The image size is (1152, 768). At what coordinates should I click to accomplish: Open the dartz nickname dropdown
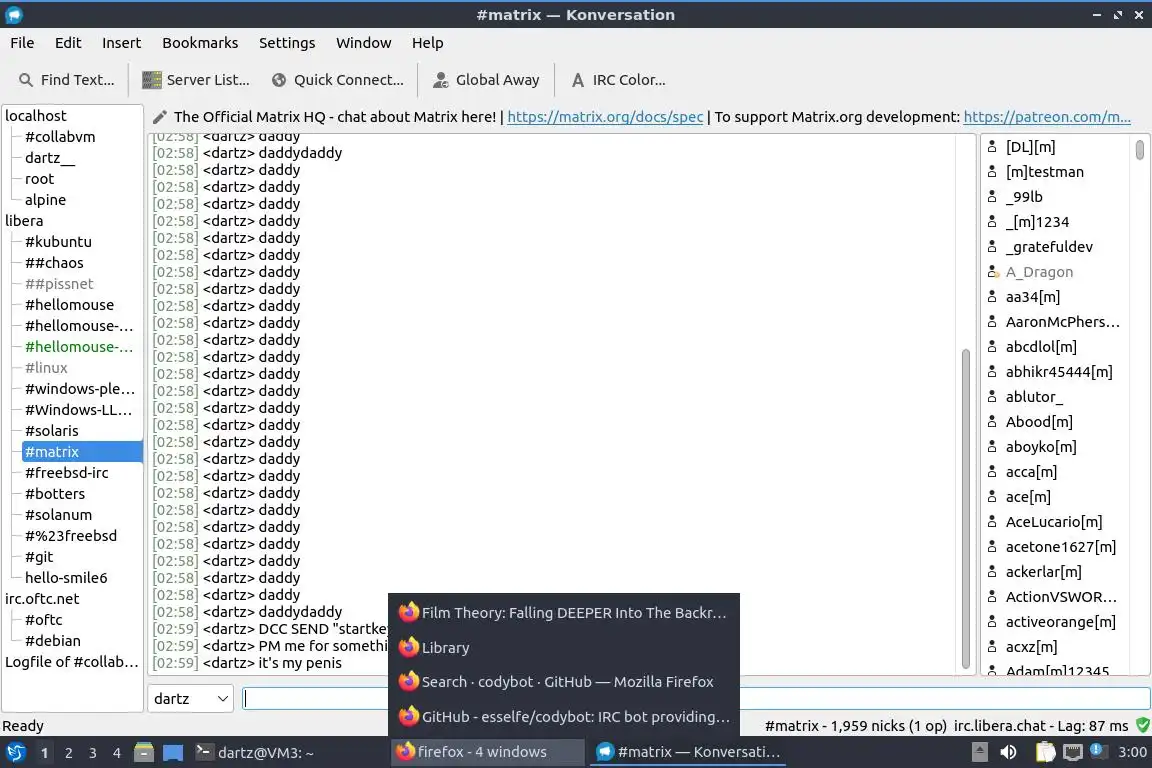tap(191, 698)
